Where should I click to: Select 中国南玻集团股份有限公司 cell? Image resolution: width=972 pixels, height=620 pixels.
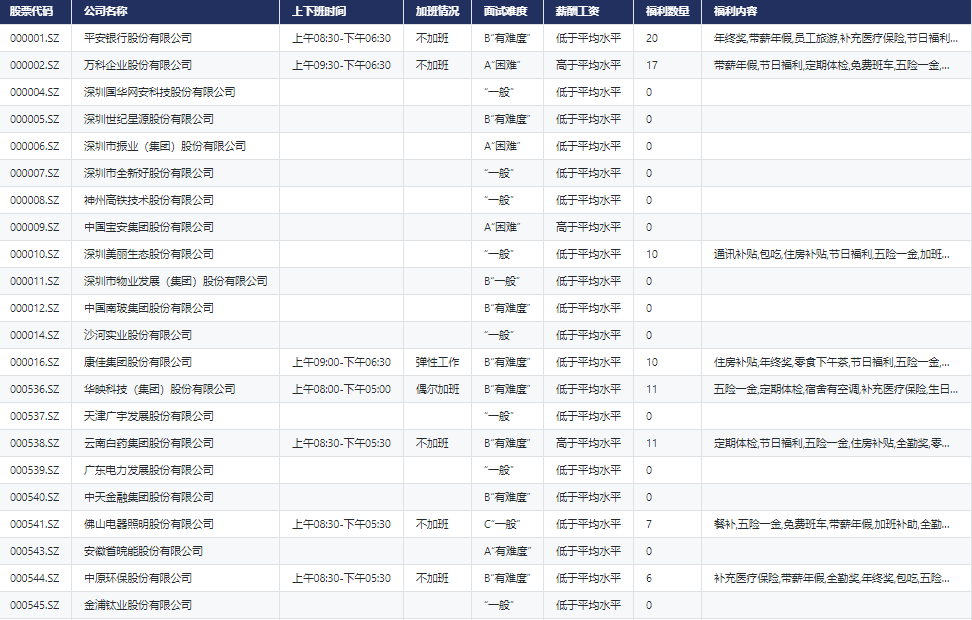149,308
